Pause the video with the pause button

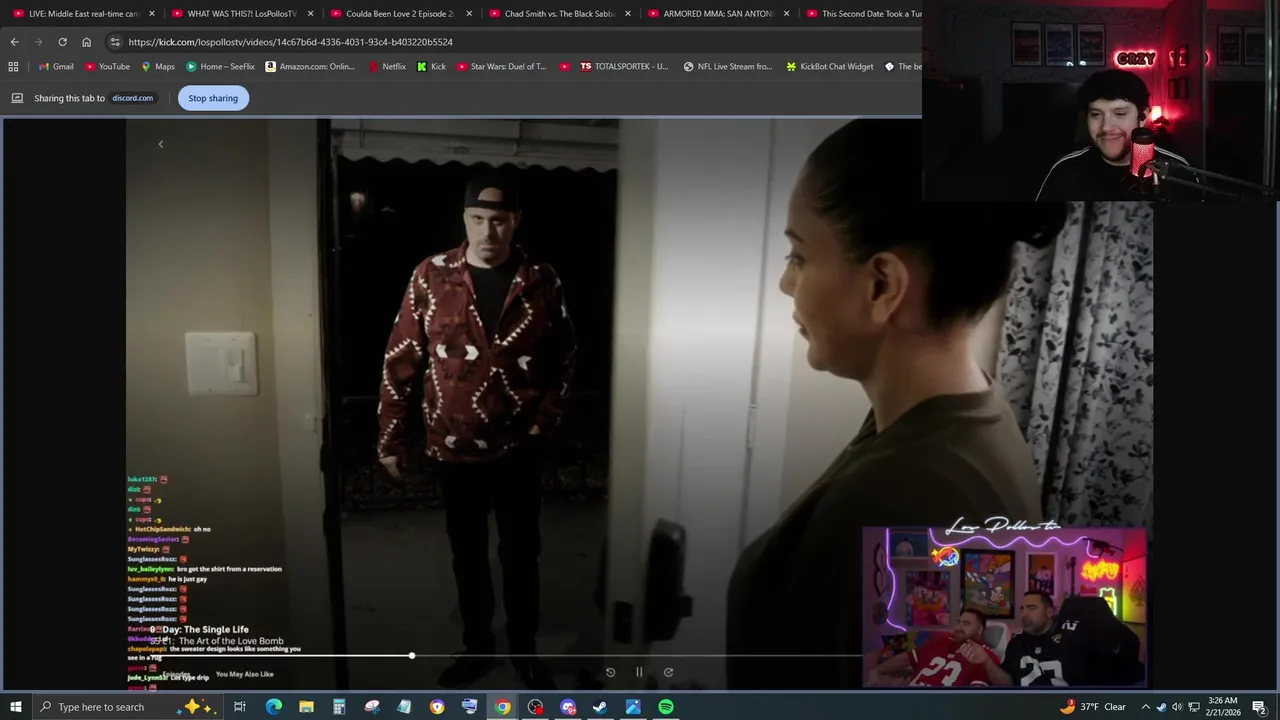tap(639, 672)
